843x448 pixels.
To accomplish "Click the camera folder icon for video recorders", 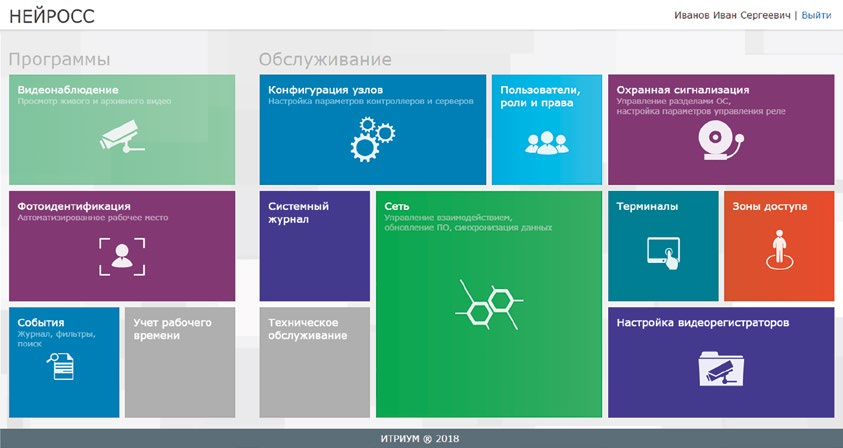I will [721, 368].
